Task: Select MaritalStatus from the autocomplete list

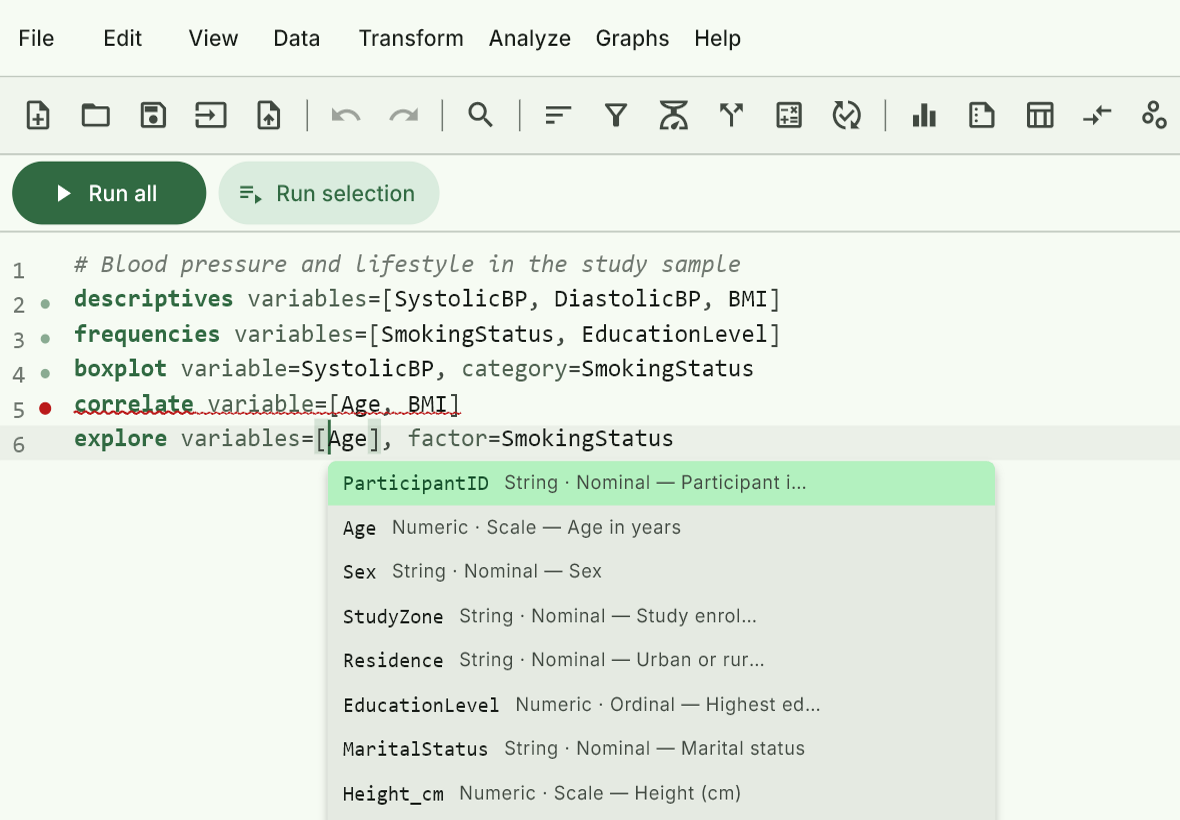Action: (x=661, y=749)
